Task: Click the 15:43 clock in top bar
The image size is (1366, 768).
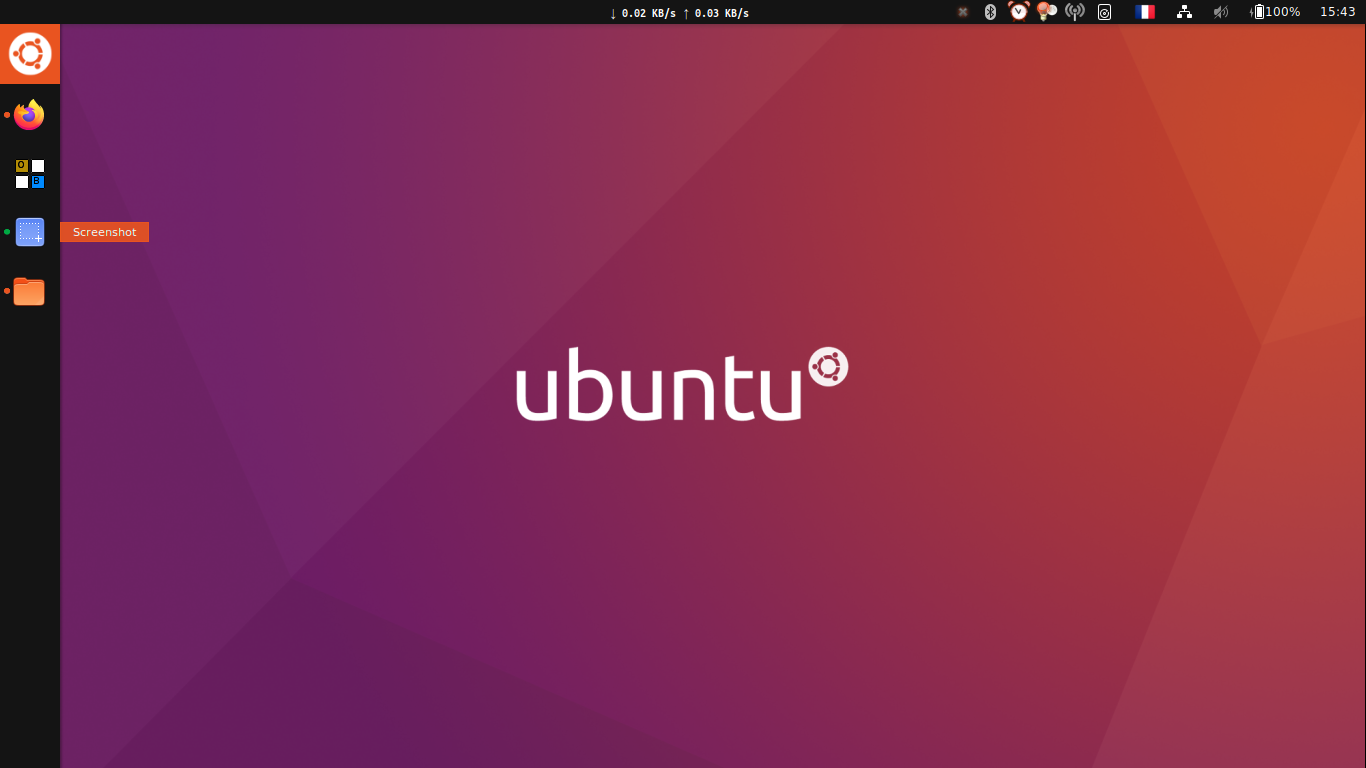Action: coord(1337,12)
